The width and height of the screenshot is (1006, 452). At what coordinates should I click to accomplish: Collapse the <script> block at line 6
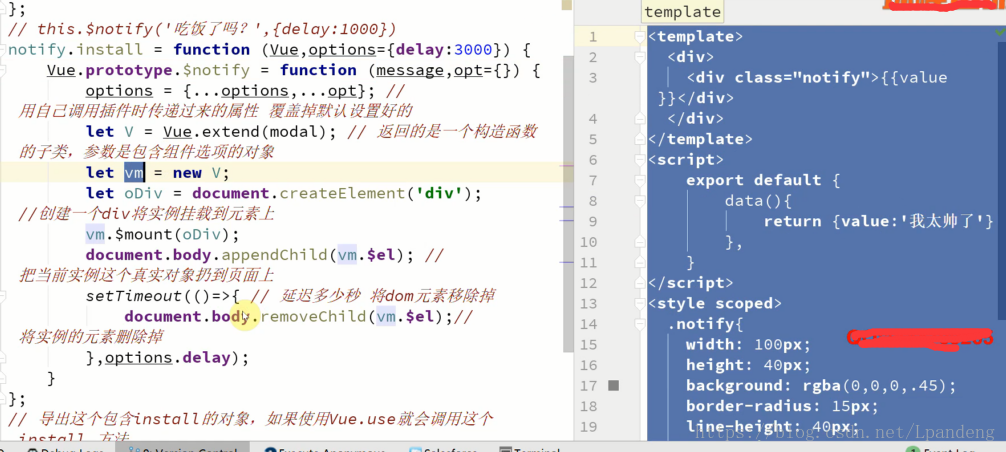(640, 160)
